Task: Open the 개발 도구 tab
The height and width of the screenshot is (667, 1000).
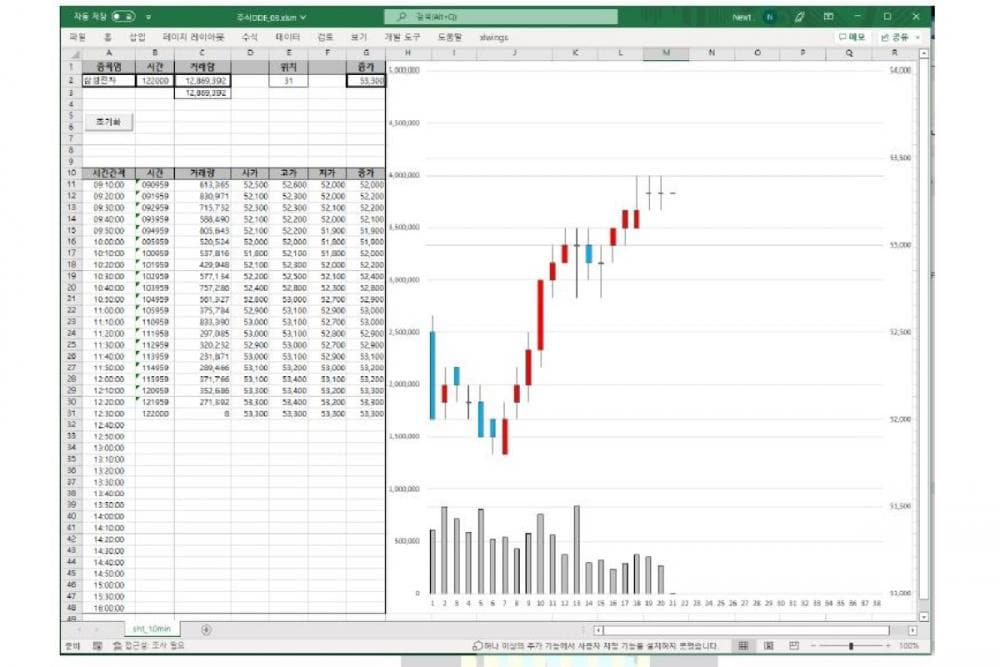Action: coord(402,38)
